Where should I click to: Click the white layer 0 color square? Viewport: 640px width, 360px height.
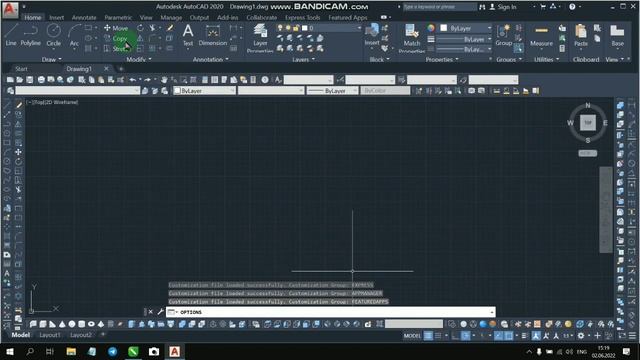[304, 28]
